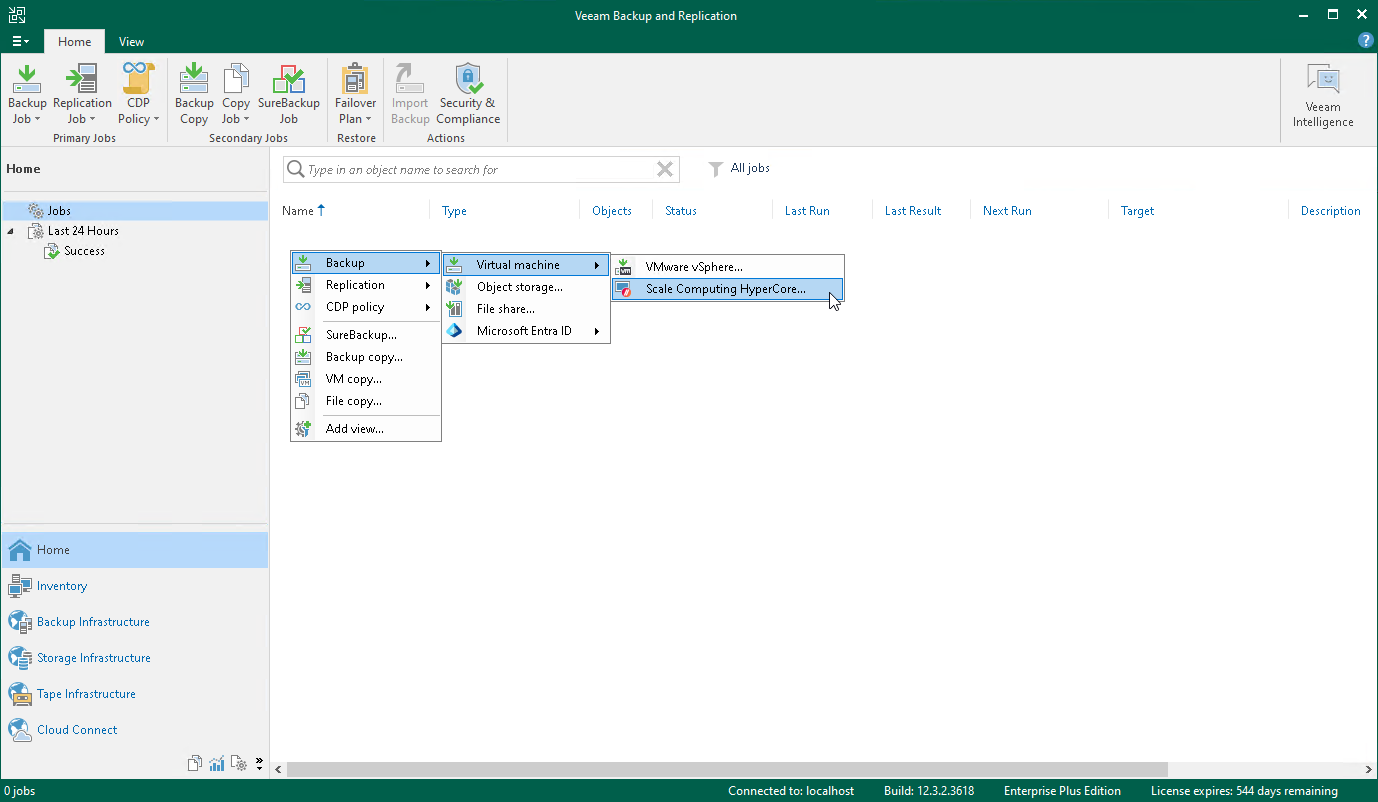Open Veeam Intelligence assistant
Screen dimensions: 1378x802
1323,97
